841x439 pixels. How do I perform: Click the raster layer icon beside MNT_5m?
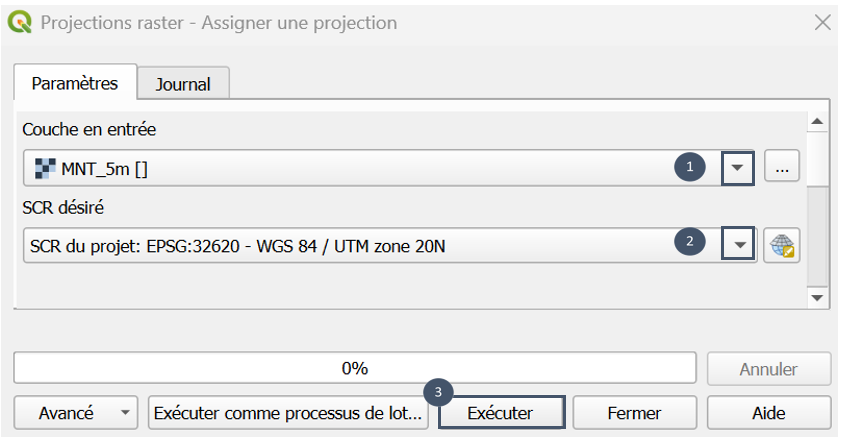pos(45,169)
